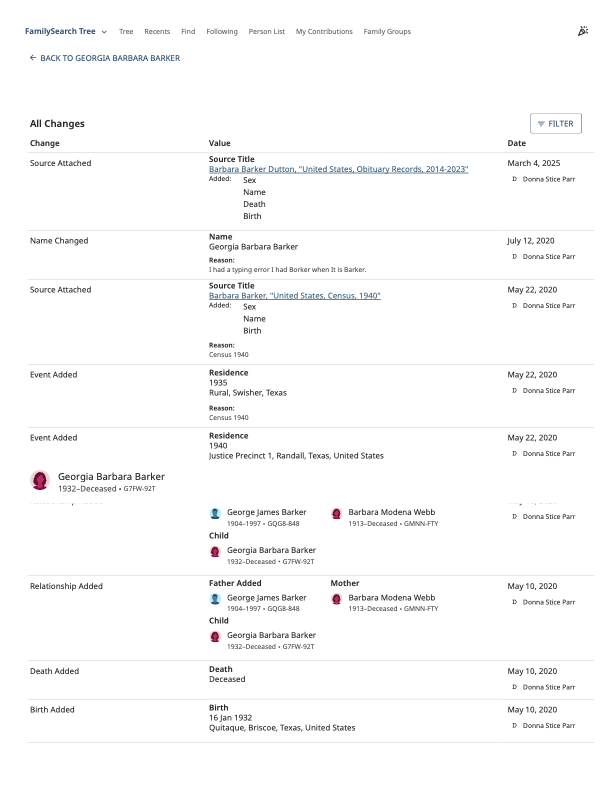Screen dimensions: 612x792
Task: Open the United States Census 1940 source link
Action: [x=294, y=295]
